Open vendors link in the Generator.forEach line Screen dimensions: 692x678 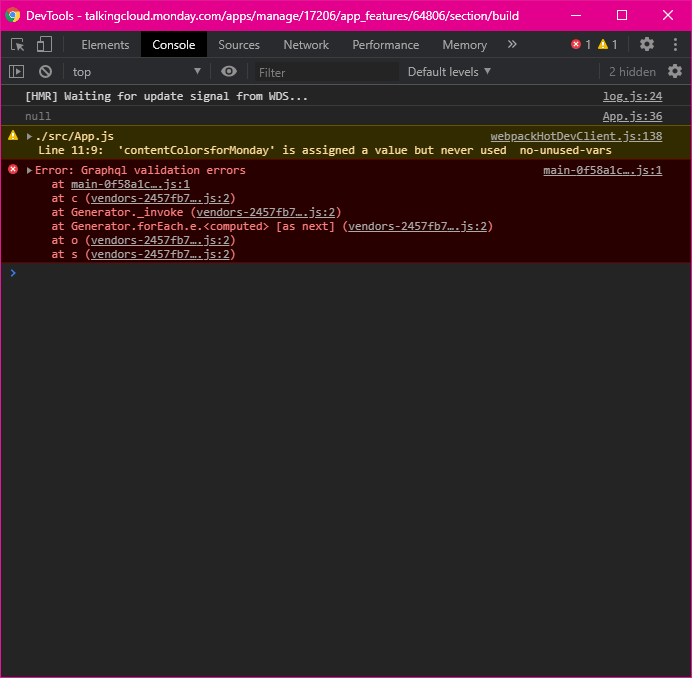coord(417,226)
